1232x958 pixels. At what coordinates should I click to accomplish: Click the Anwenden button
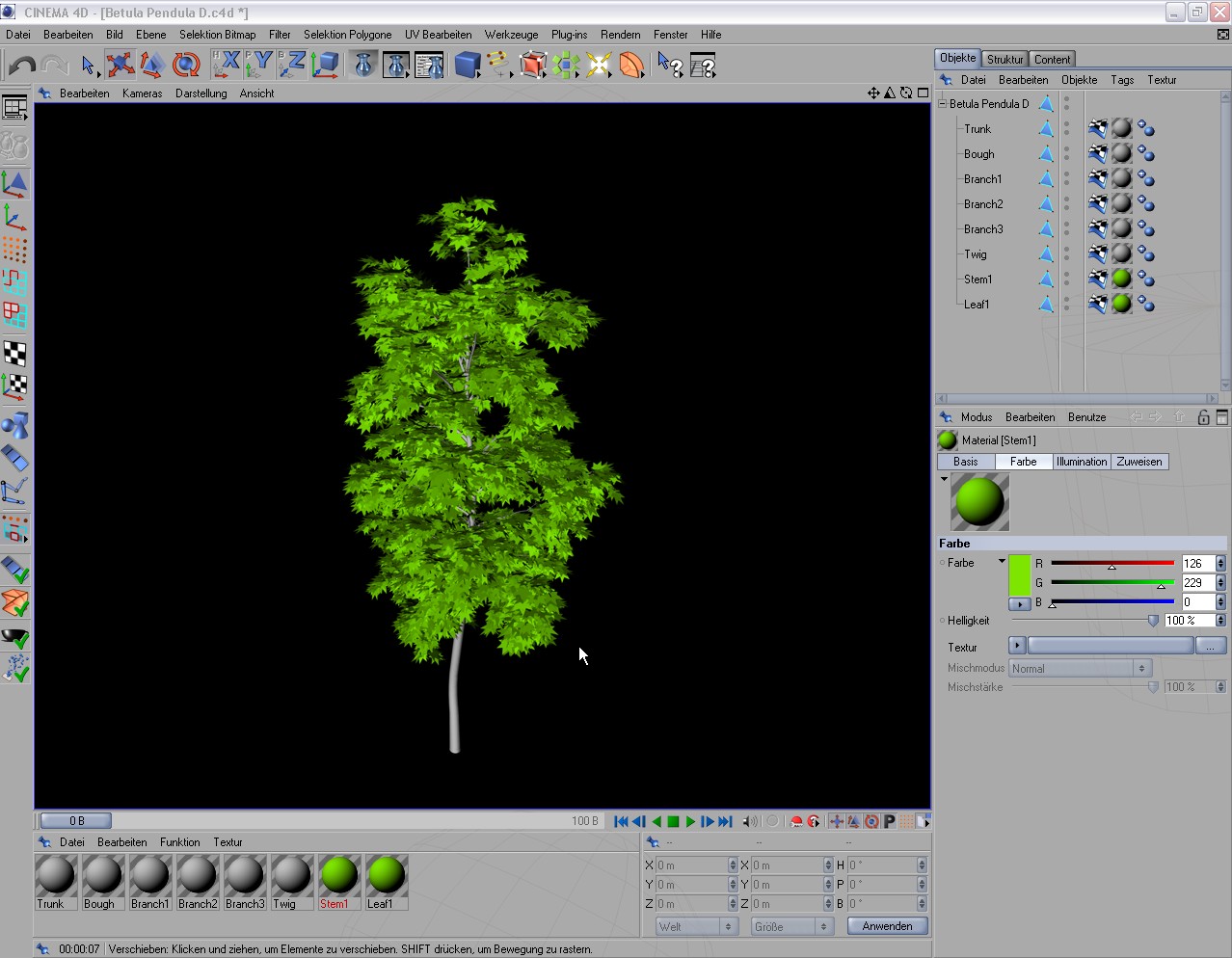887,926
